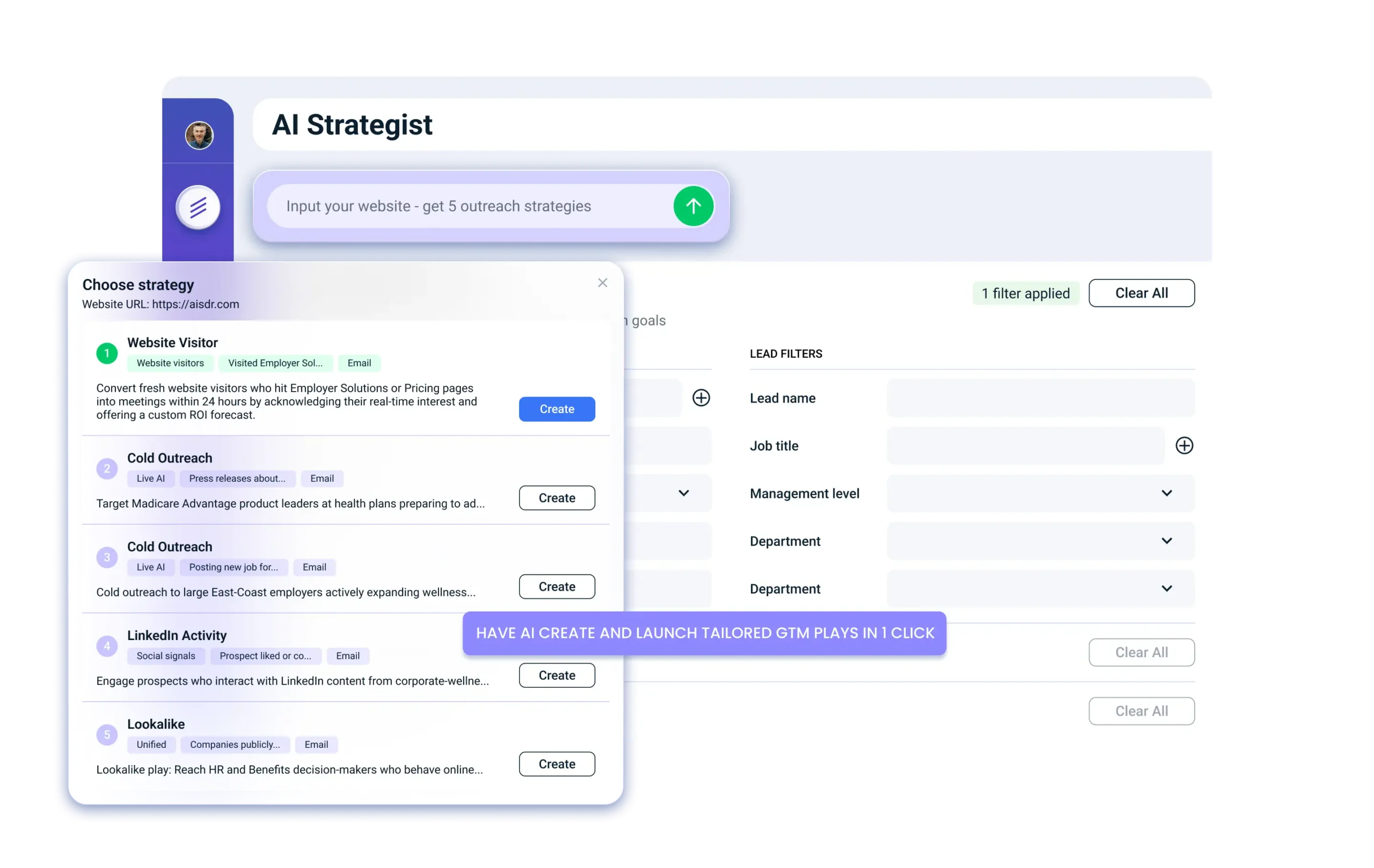Viewport: 1374px width, 868px height.
Task: Select strategy number 1 green badge
Action: click(107, 354)
